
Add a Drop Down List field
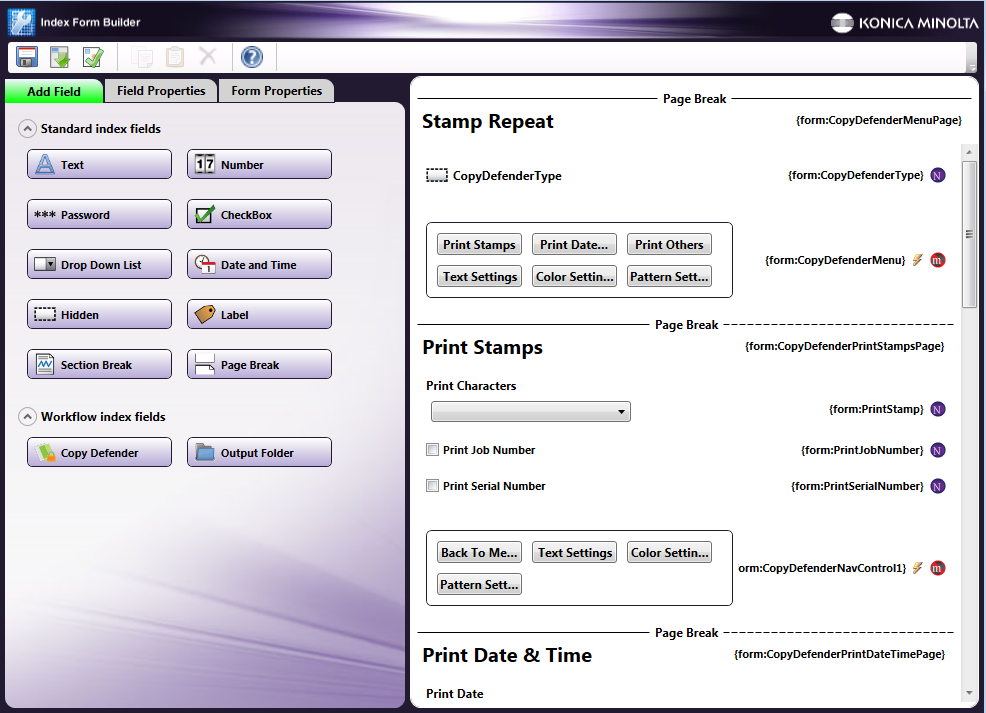pos(99,264)
